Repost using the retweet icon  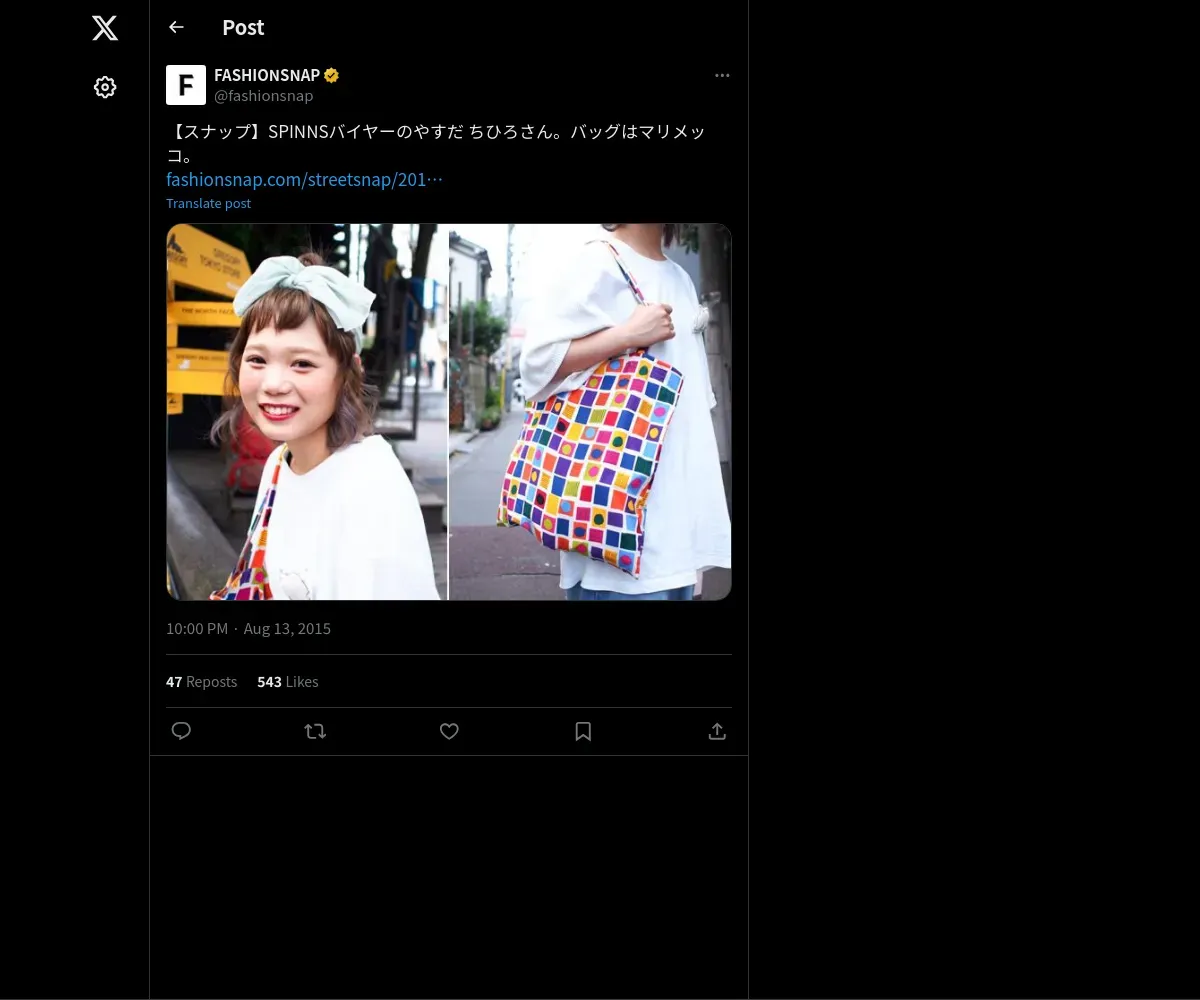(x=315, y=731)
